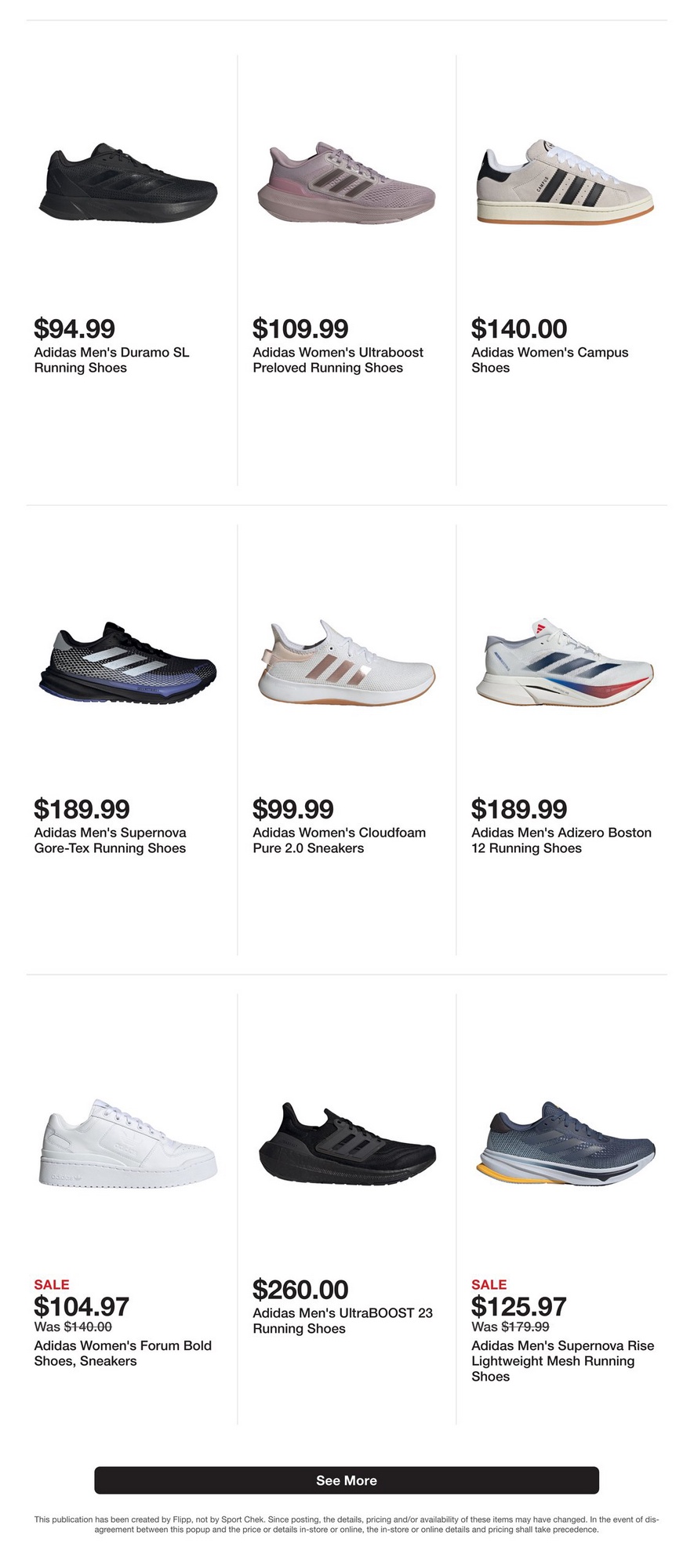Open Adidas Men's Adizero Boston 12 title
Screen dimensions: 694x1568
click(x=561, y=840)
